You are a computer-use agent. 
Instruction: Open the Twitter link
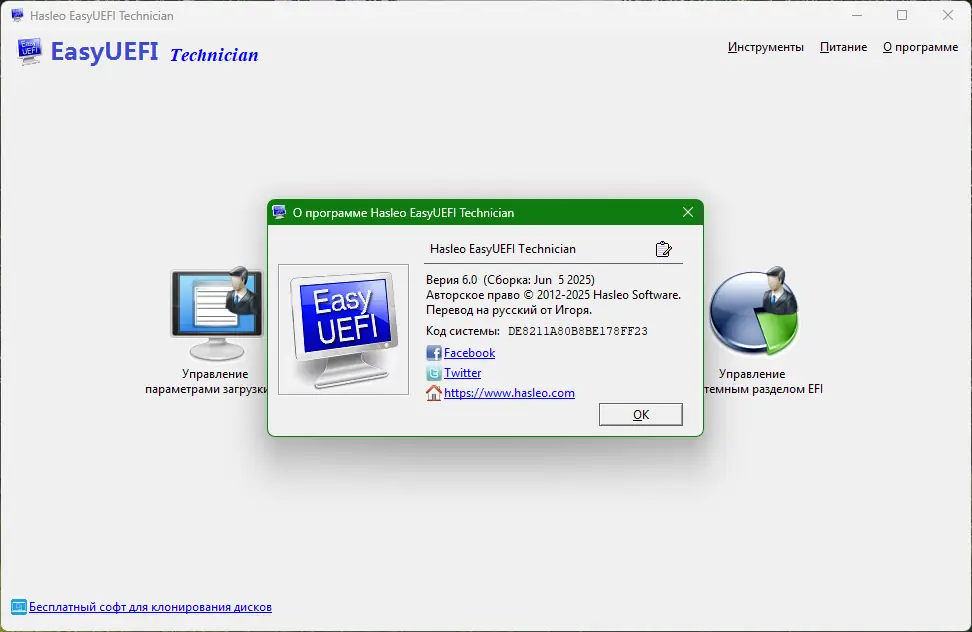coord(462,373)
